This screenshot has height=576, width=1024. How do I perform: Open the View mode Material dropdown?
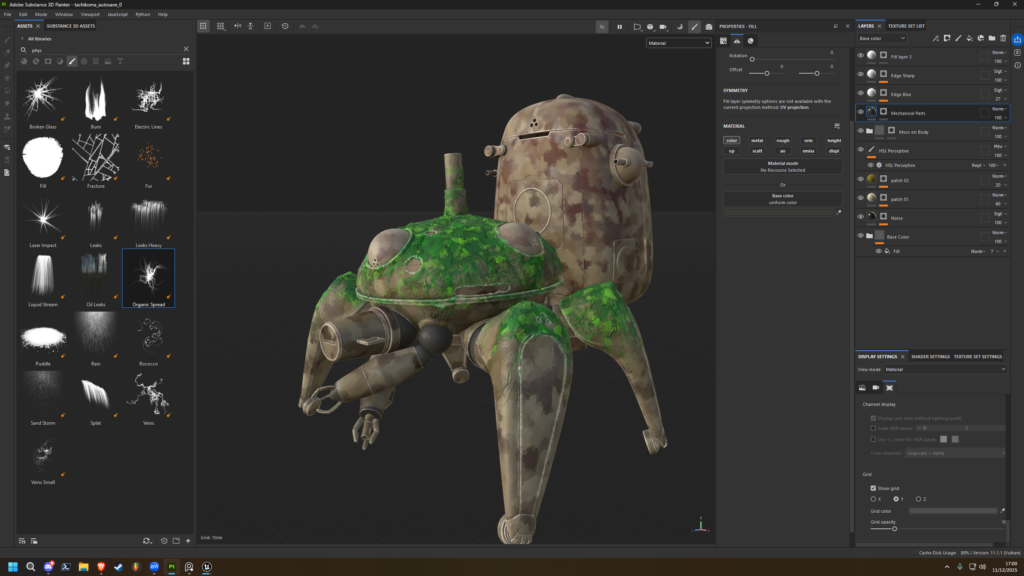click(x=945, y=369)
